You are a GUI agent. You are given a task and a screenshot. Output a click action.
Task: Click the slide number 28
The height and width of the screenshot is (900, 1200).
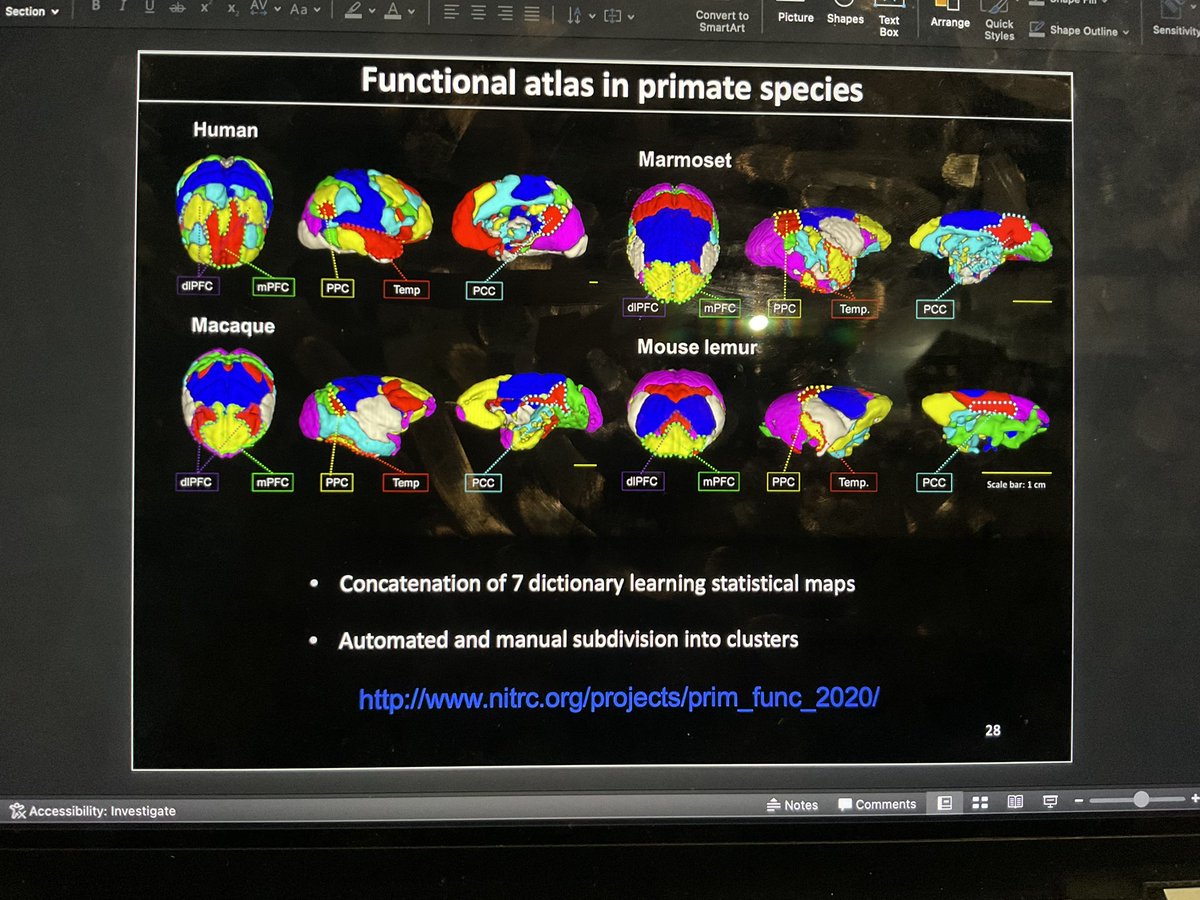tap(992, 730)
